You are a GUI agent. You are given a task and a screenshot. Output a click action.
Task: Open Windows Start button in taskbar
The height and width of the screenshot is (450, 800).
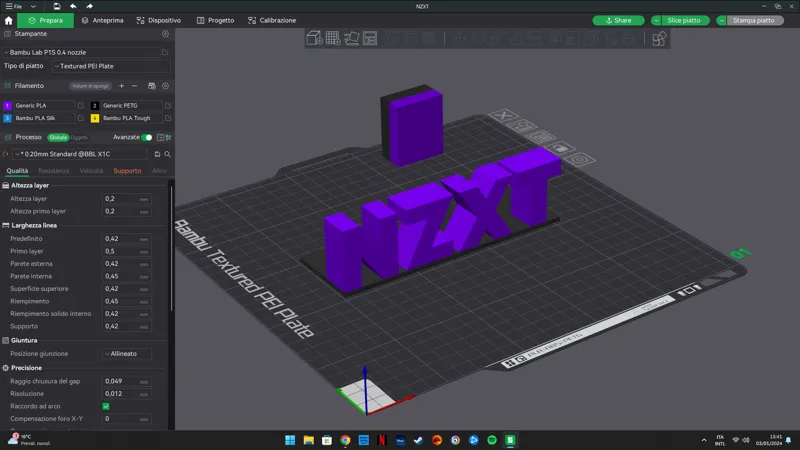(x=290, y=440)
